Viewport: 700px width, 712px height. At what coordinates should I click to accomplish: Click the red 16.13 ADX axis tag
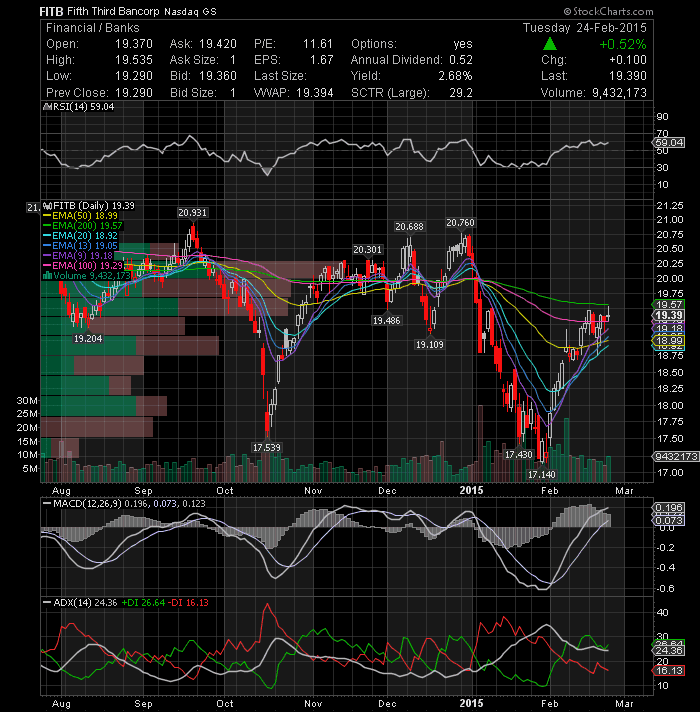click(668, 671)
